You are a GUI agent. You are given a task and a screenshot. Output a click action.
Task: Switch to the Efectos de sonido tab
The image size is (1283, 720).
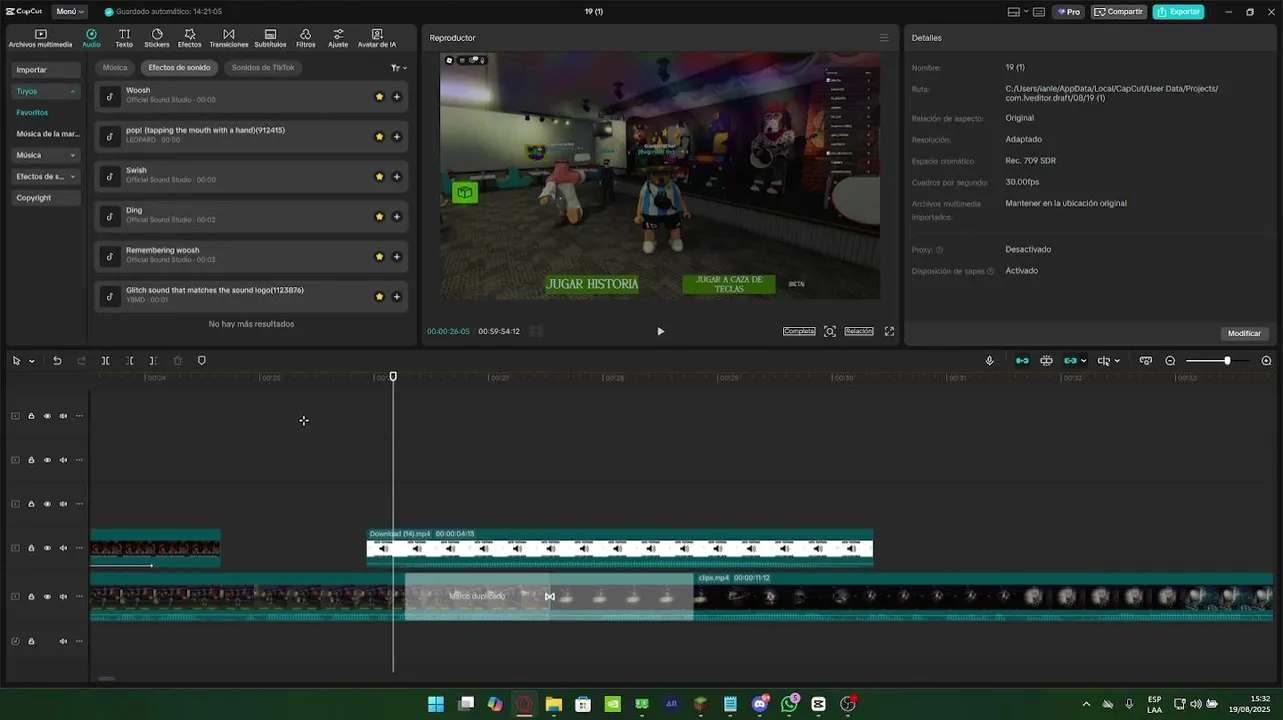179,68
